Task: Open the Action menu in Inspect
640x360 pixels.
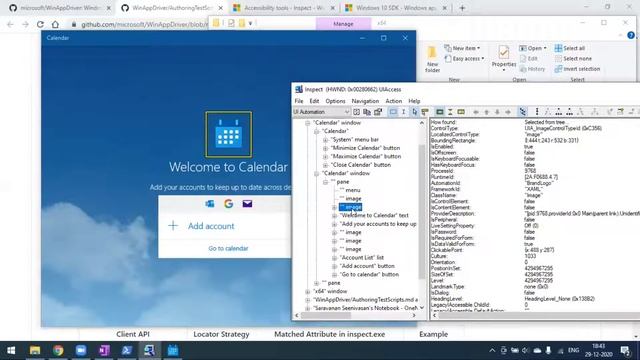Action: [x=393, y=101]
